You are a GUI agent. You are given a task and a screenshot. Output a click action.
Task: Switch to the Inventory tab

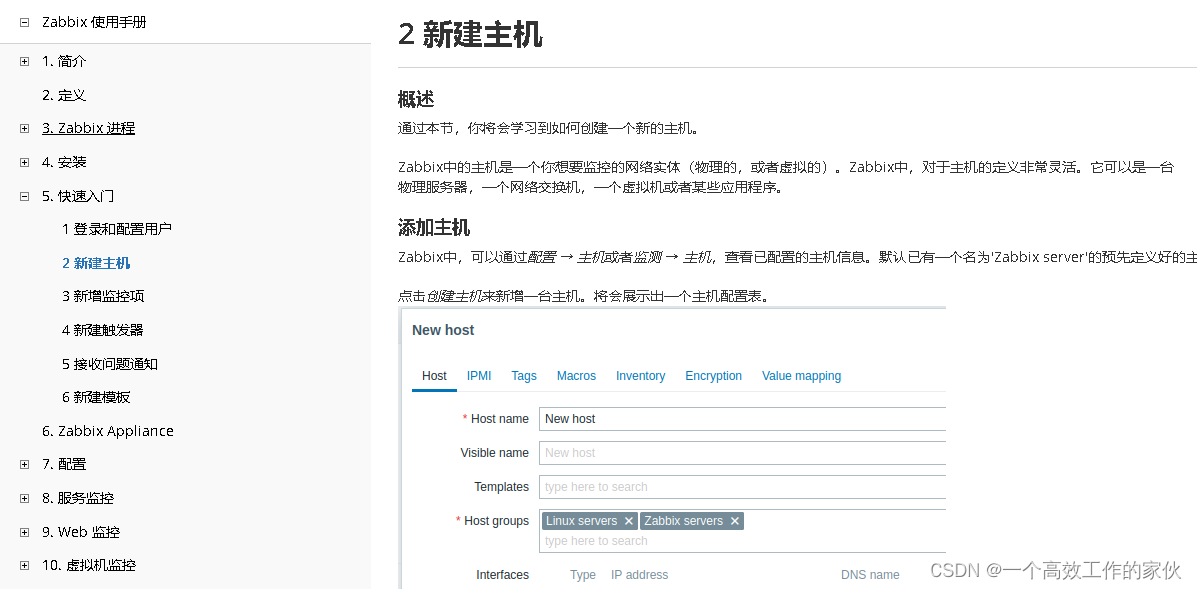tap(640, 375)
